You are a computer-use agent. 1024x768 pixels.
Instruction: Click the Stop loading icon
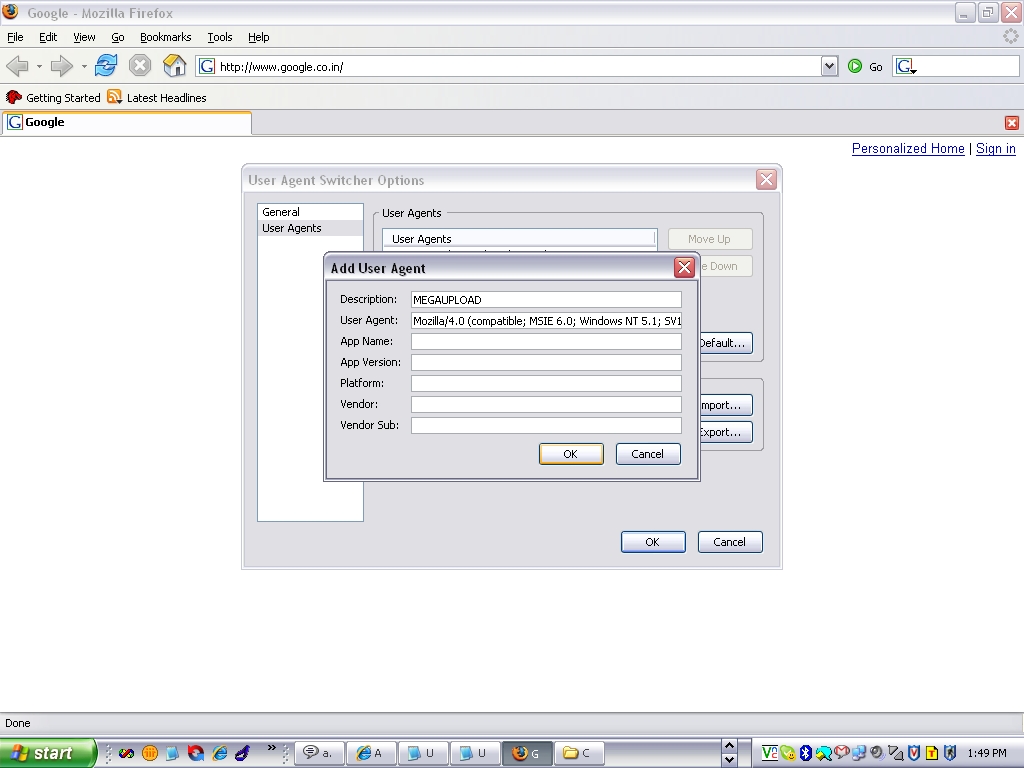tap(140, 66)
